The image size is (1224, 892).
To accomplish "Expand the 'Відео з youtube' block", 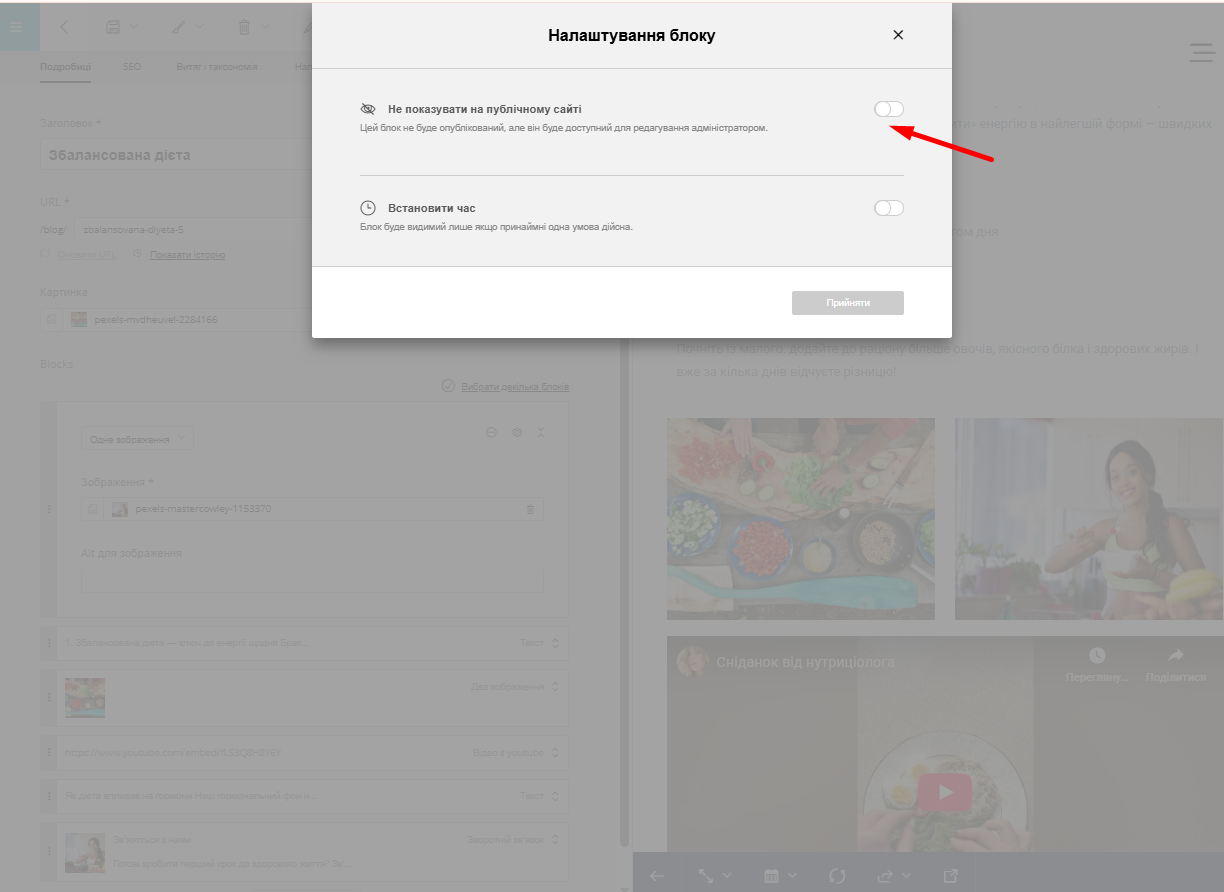I will pos(556,753).
